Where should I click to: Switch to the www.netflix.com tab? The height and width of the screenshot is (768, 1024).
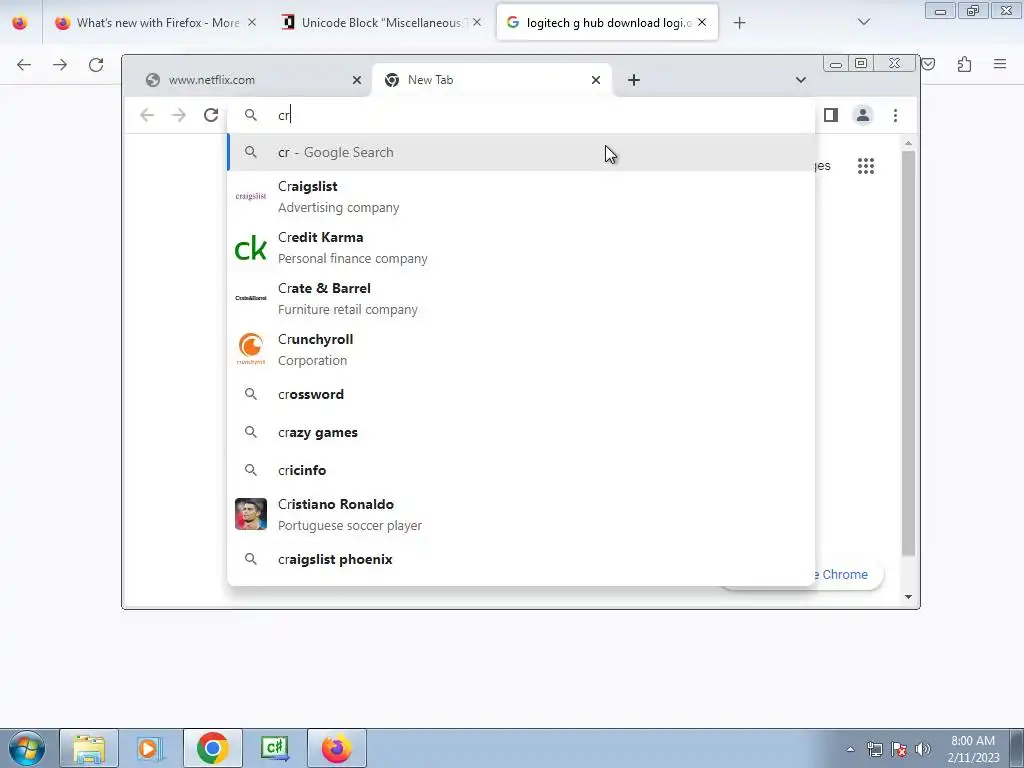(253, 80)
